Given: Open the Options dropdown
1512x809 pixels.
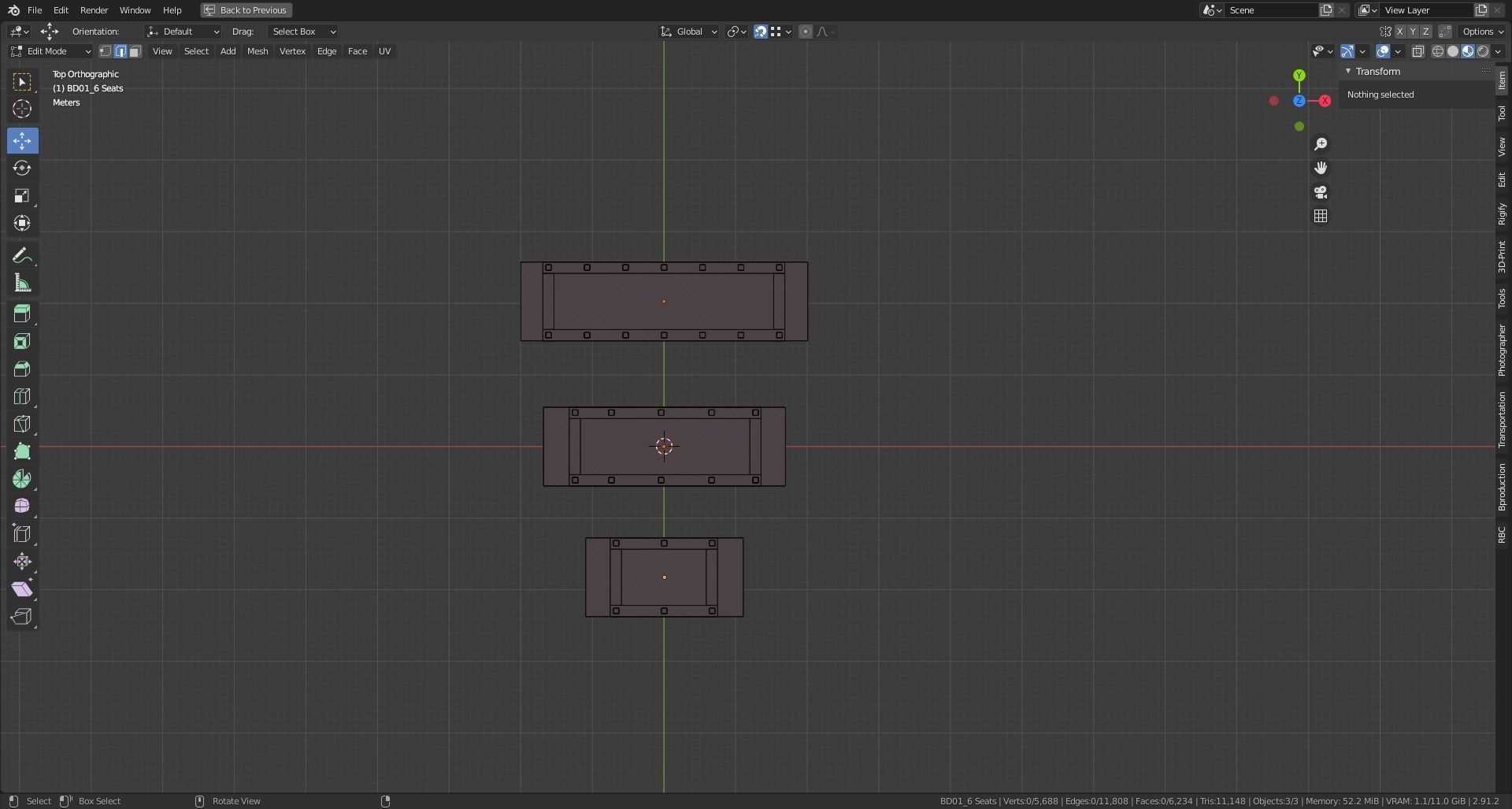Looking at the screenshot, I should 1483,32.
